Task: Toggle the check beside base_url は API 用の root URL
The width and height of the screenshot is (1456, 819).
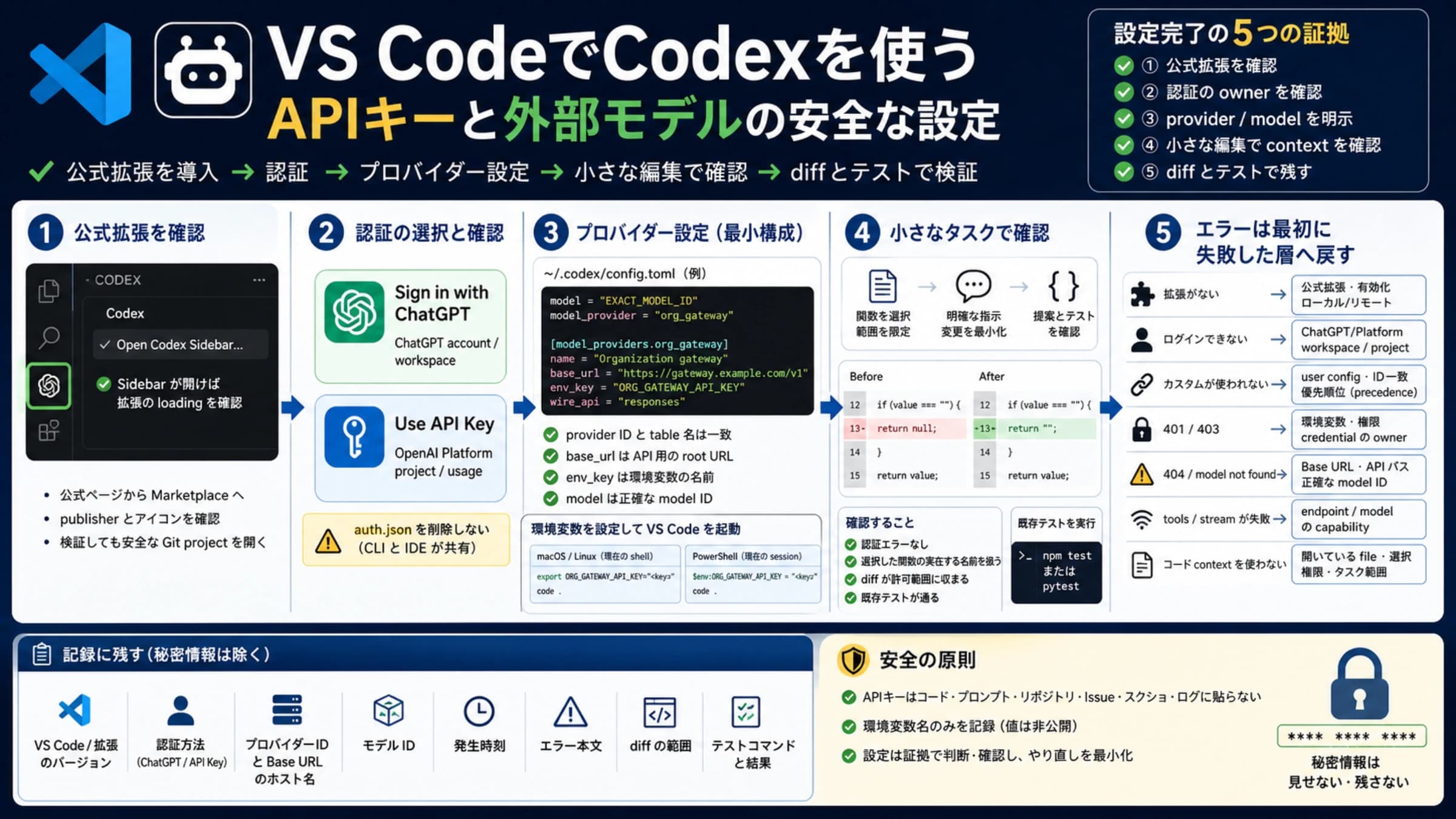Action: [551, 456]
